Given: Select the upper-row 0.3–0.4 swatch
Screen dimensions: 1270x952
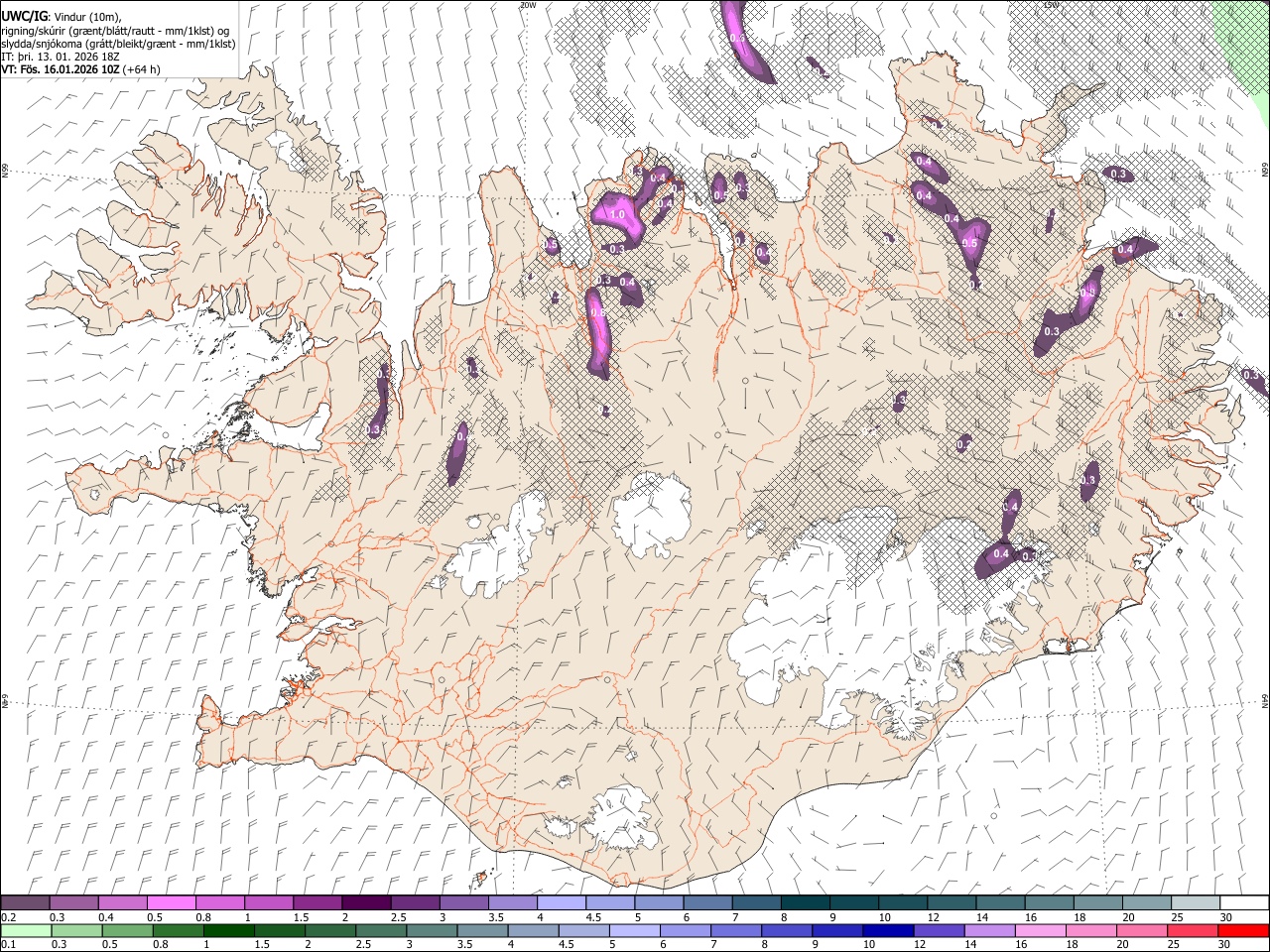Looking at the screenshot, I should click(74, 903).
